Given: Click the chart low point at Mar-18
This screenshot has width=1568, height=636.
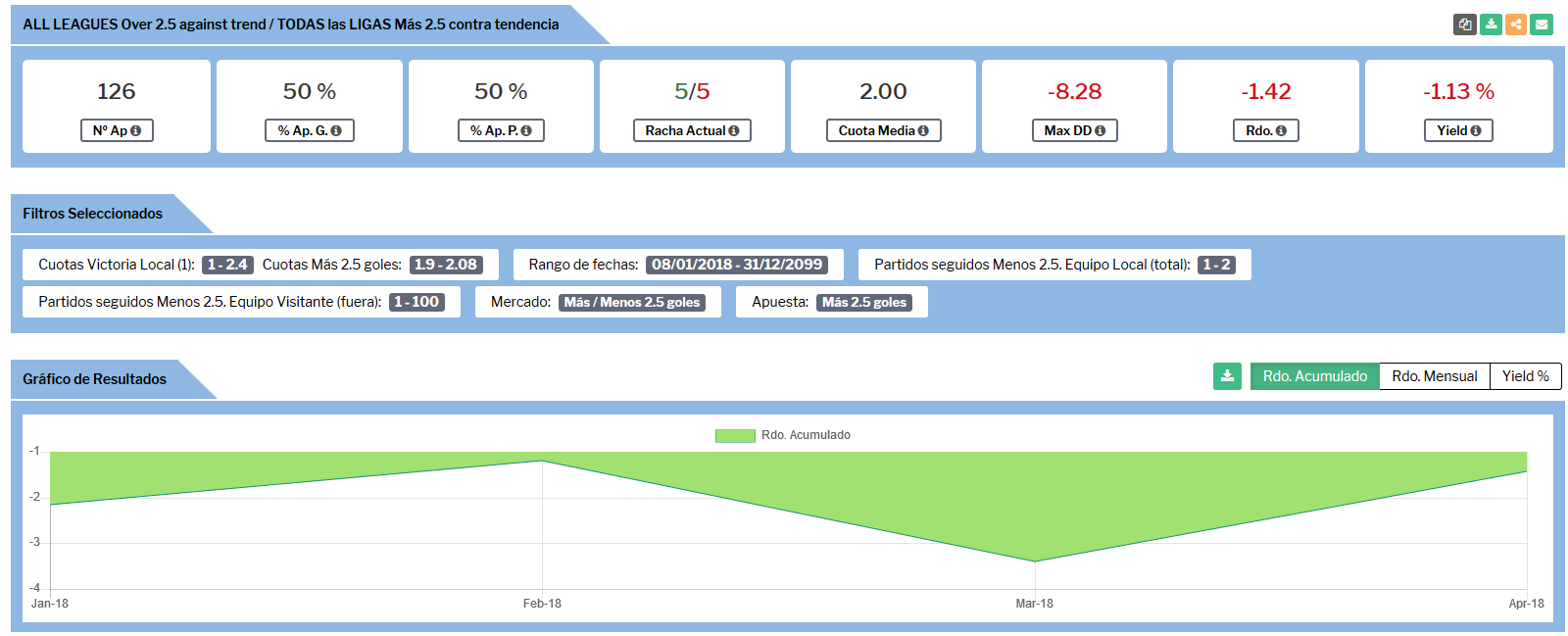Looking at the screenshot, I should pyautogui.click(x=1035, y=562).
